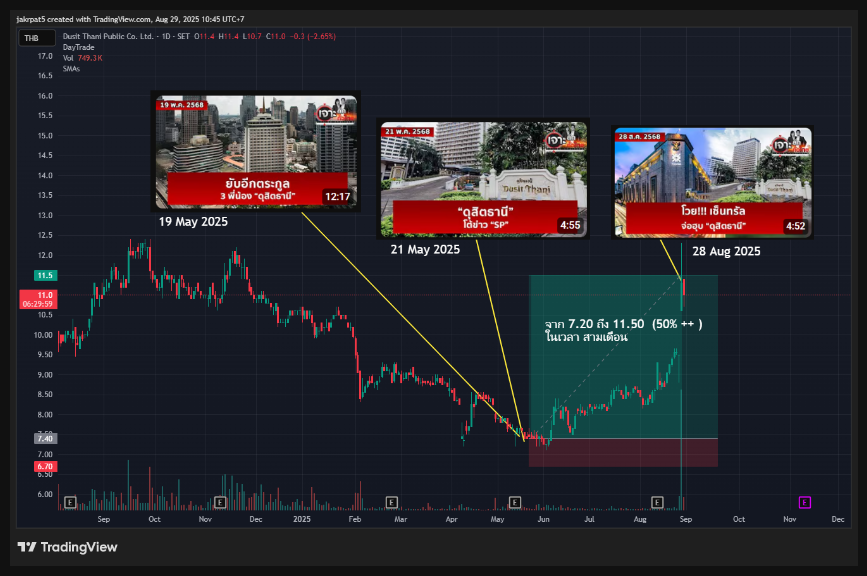The image size is (867, 576).
Task: Click the purple upcoming earnings marker
Action: click(x=804, y=501)
